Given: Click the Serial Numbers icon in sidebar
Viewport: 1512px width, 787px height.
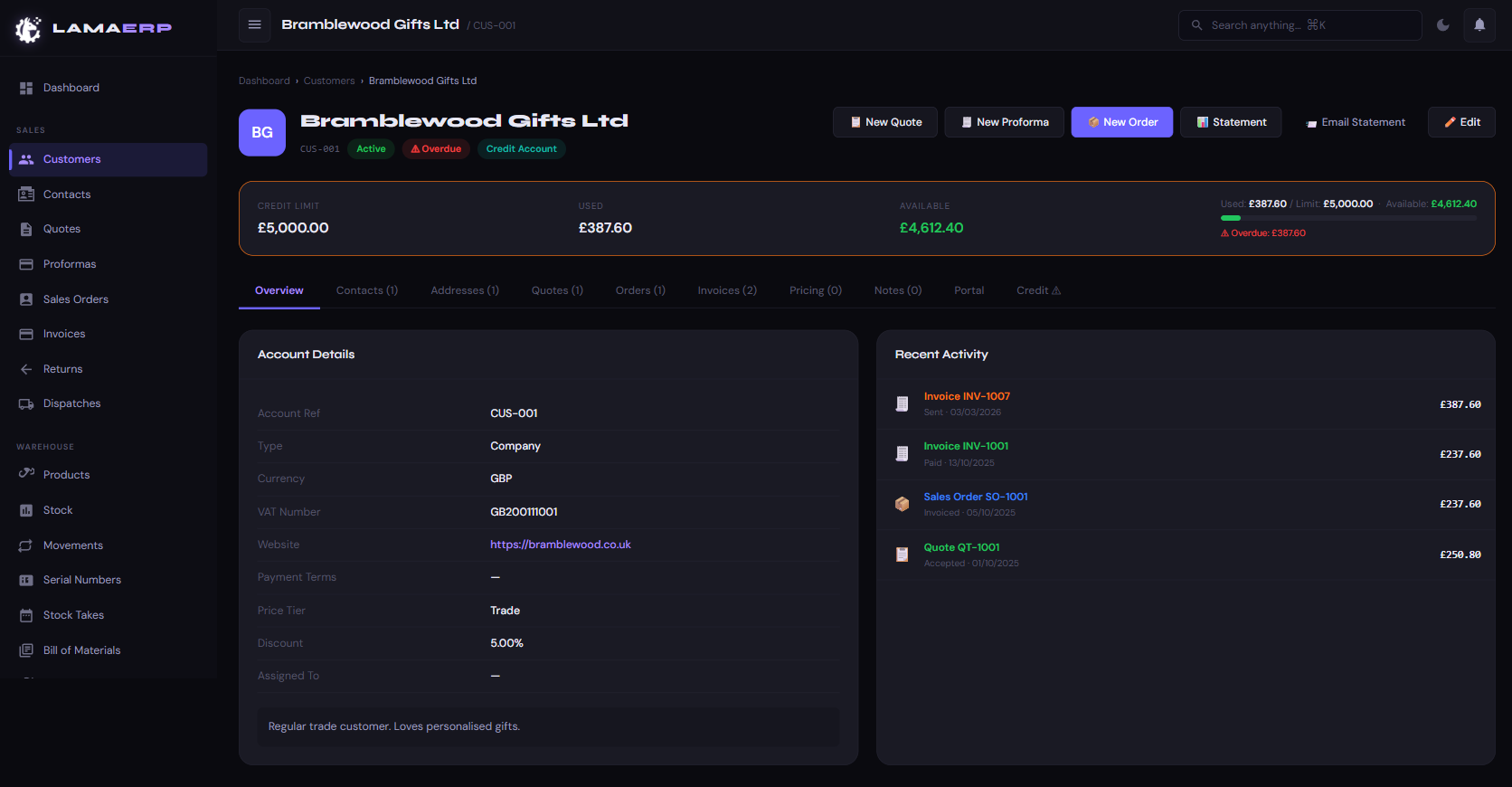Looking at the screenshot, I should pos(26,580).
